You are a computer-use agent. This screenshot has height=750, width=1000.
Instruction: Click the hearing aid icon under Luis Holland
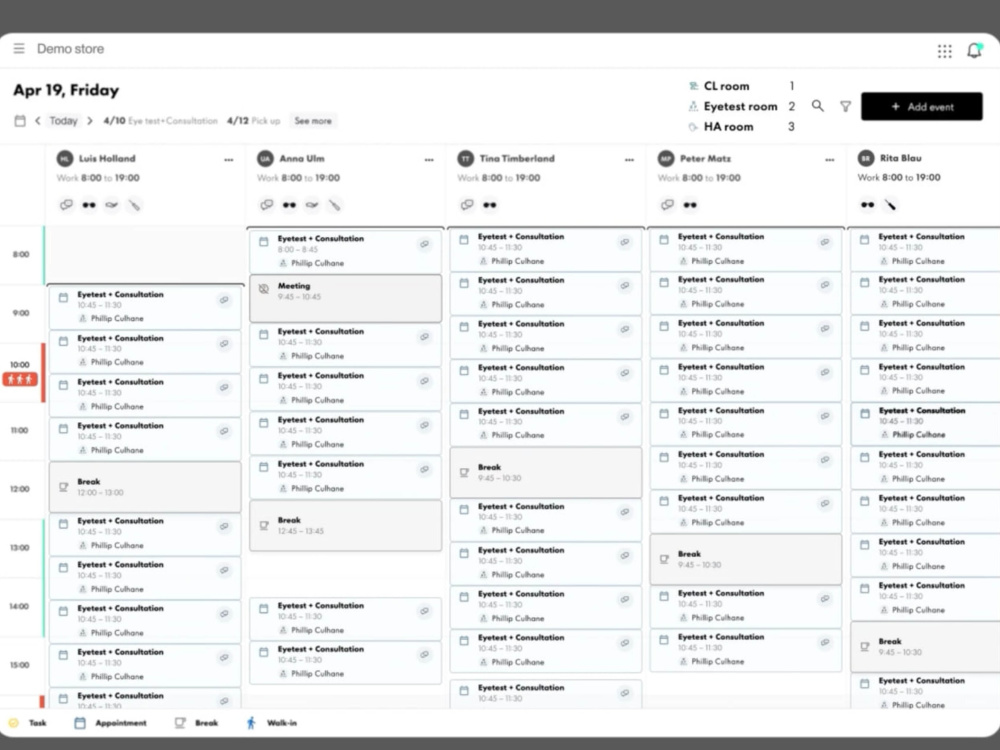coord(112,205)
